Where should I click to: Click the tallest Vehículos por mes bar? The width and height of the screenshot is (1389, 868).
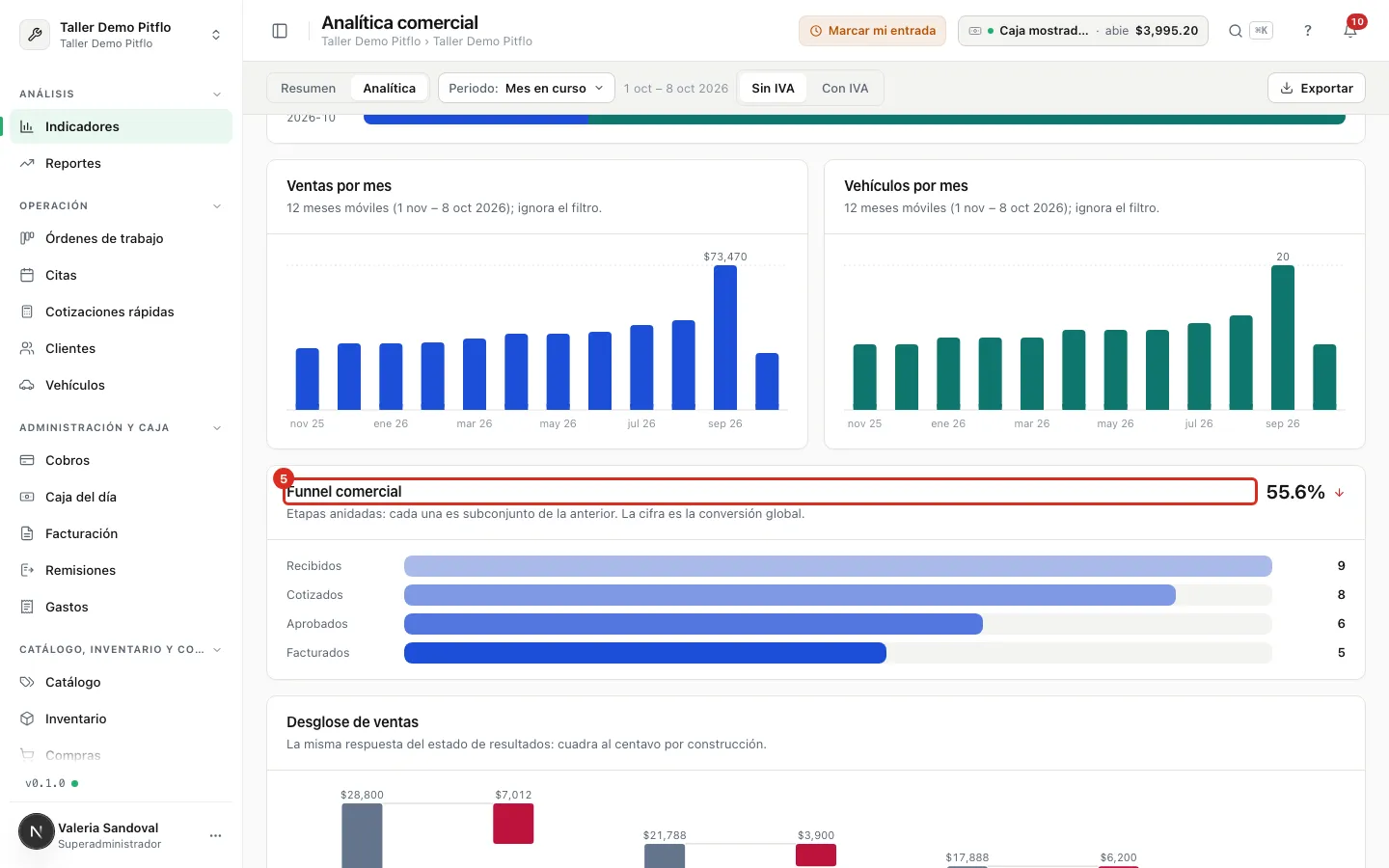[x=1283, y=338]
